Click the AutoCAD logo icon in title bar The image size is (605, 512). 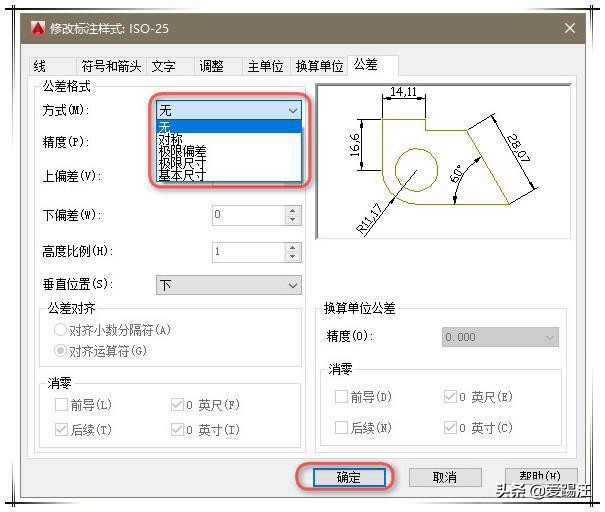pos(38,28)
